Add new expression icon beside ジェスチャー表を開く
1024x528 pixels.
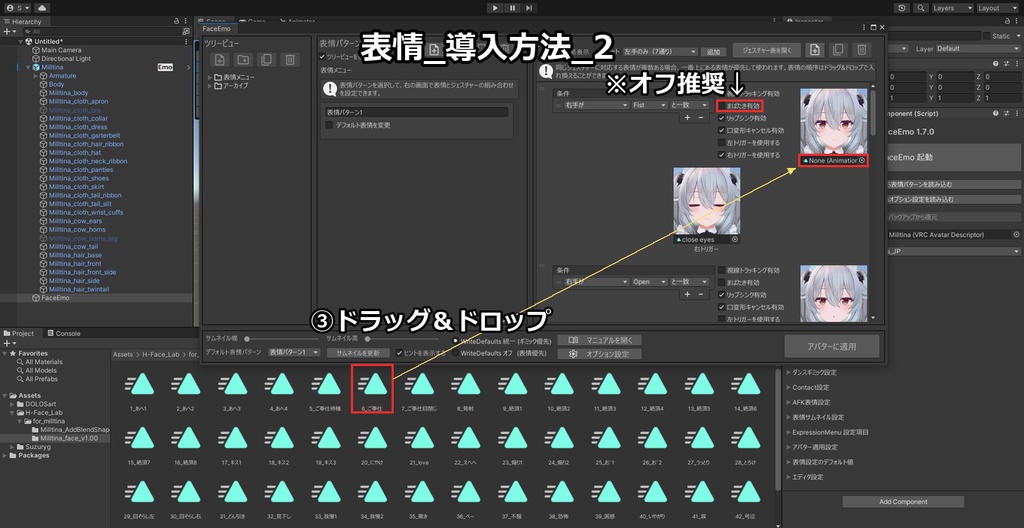click(814, 50)
